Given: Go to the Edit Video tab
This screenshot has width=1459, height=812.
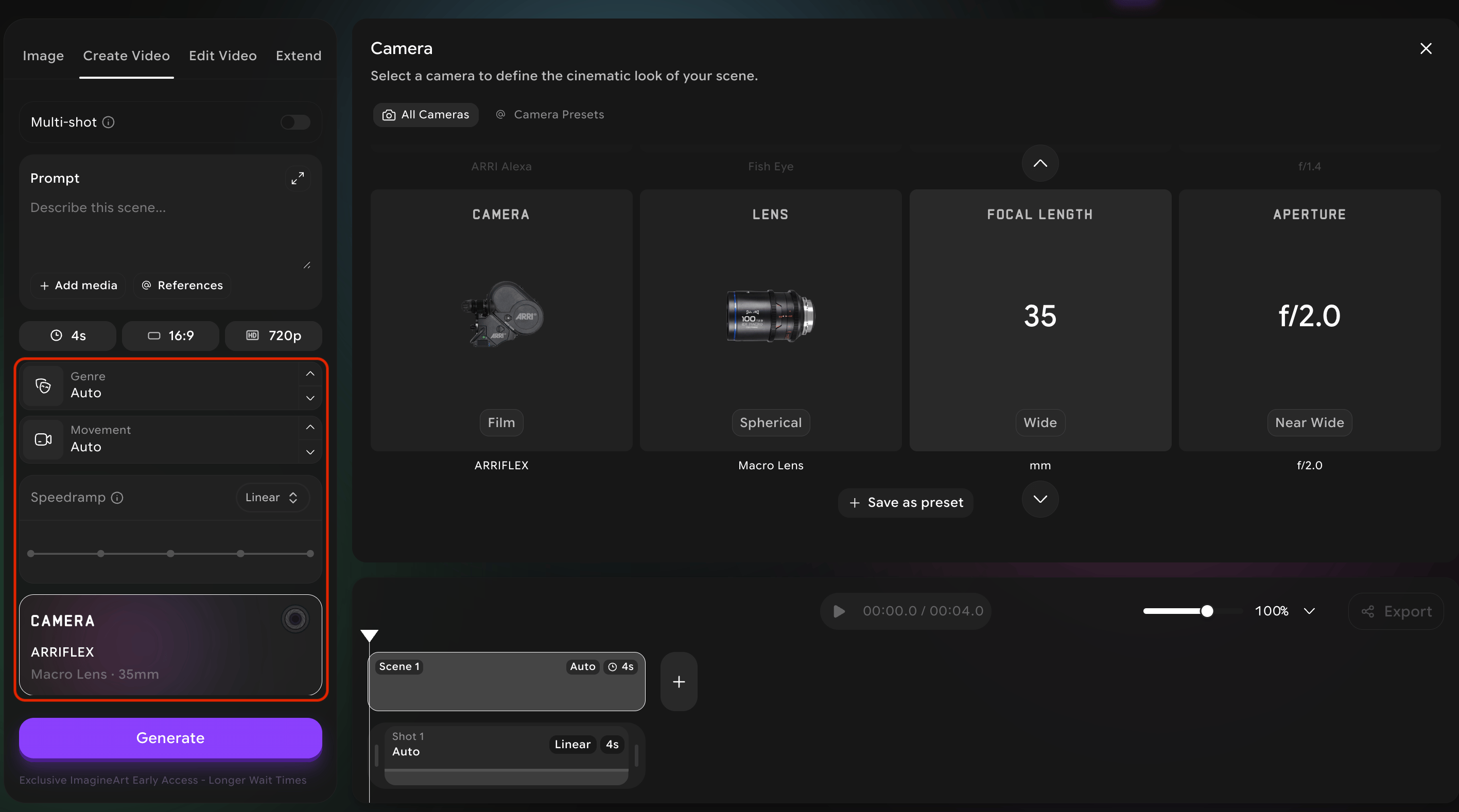Looking at the screenshot, I should coord(222,56).
